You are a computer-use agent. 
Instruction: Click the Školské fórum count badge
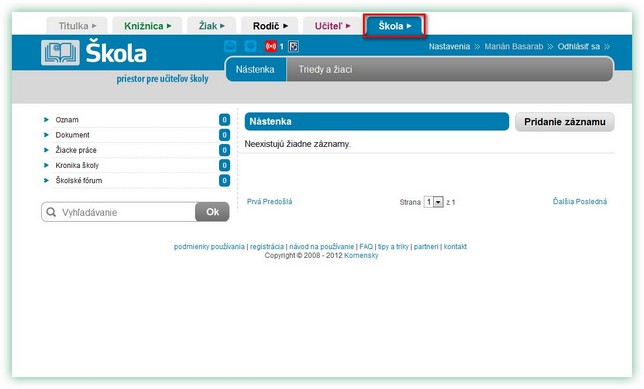pos(224,180)
